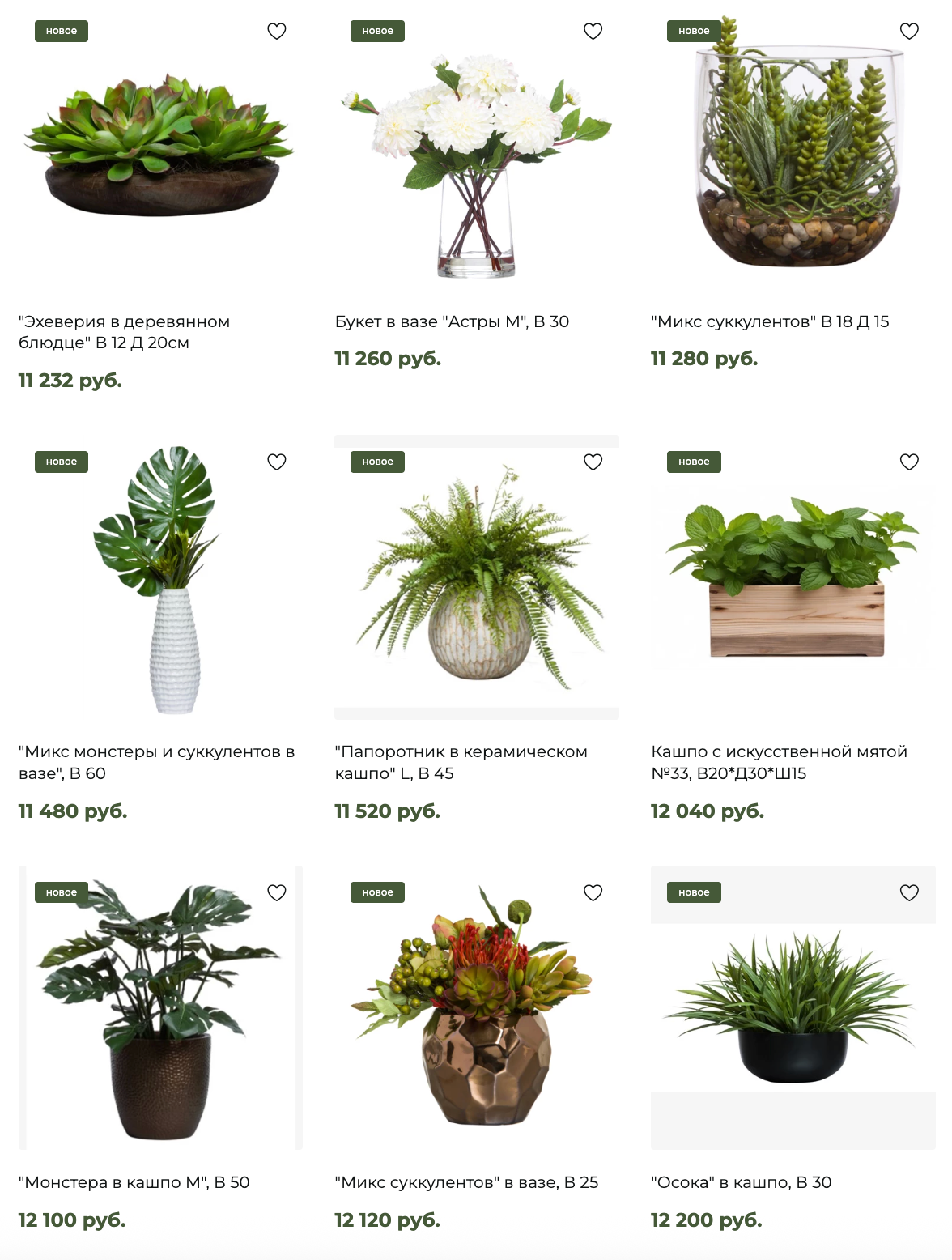Favorite the Микс монстеры и суккулентов item
This screenshot has width=952, height=1260.
tap(277, 462)
